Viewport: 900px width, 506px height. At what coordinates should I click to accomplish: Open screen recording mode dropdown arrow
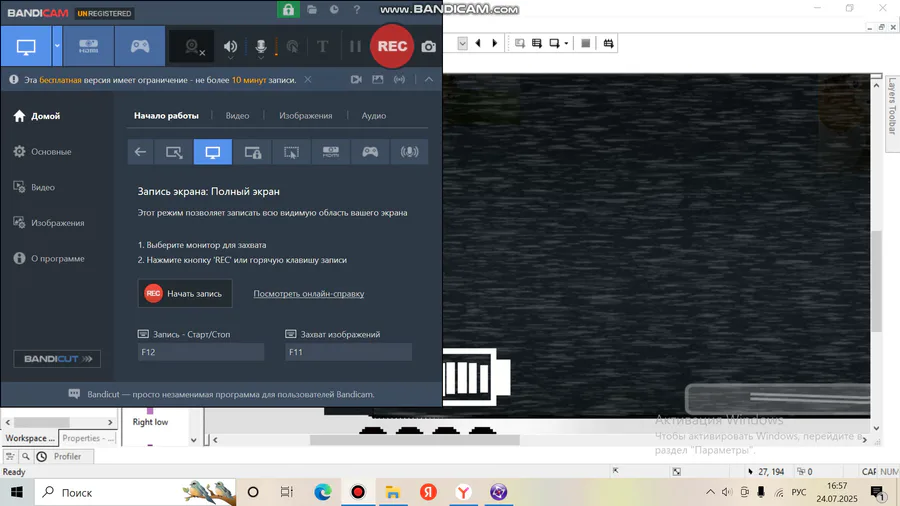pyautogui.click(x=57, y=46)
